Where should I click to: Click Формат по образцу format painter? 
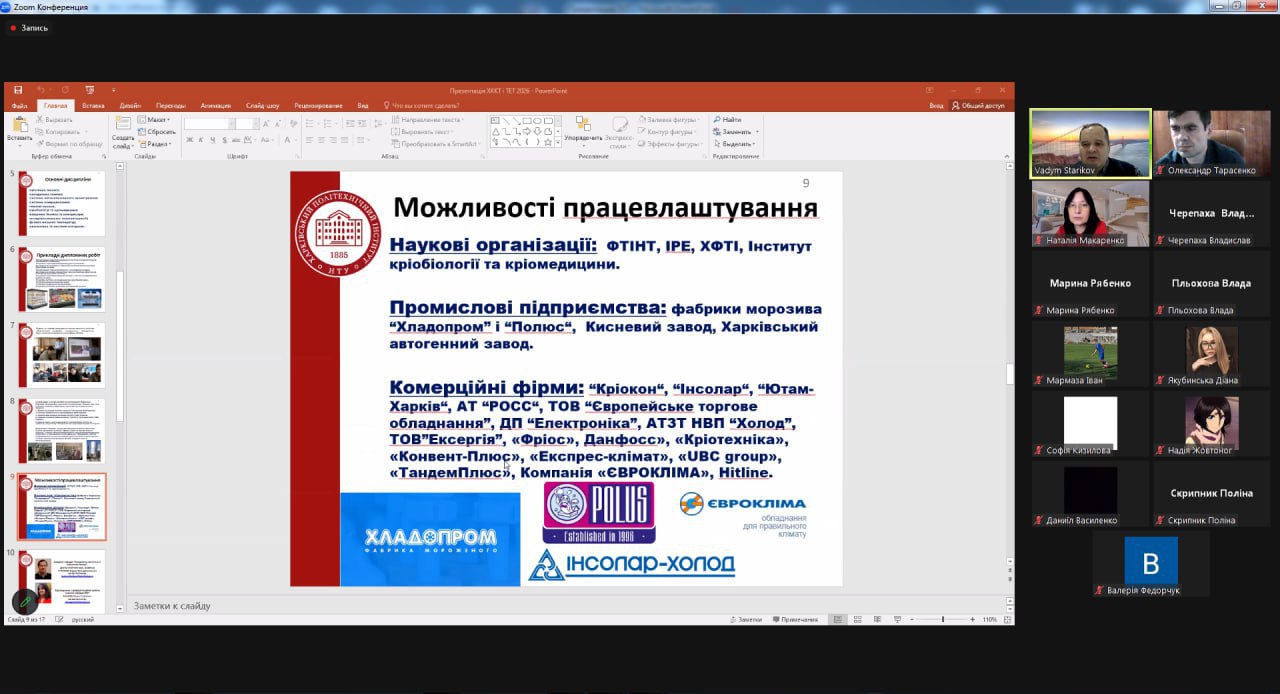tap(68, 143)
